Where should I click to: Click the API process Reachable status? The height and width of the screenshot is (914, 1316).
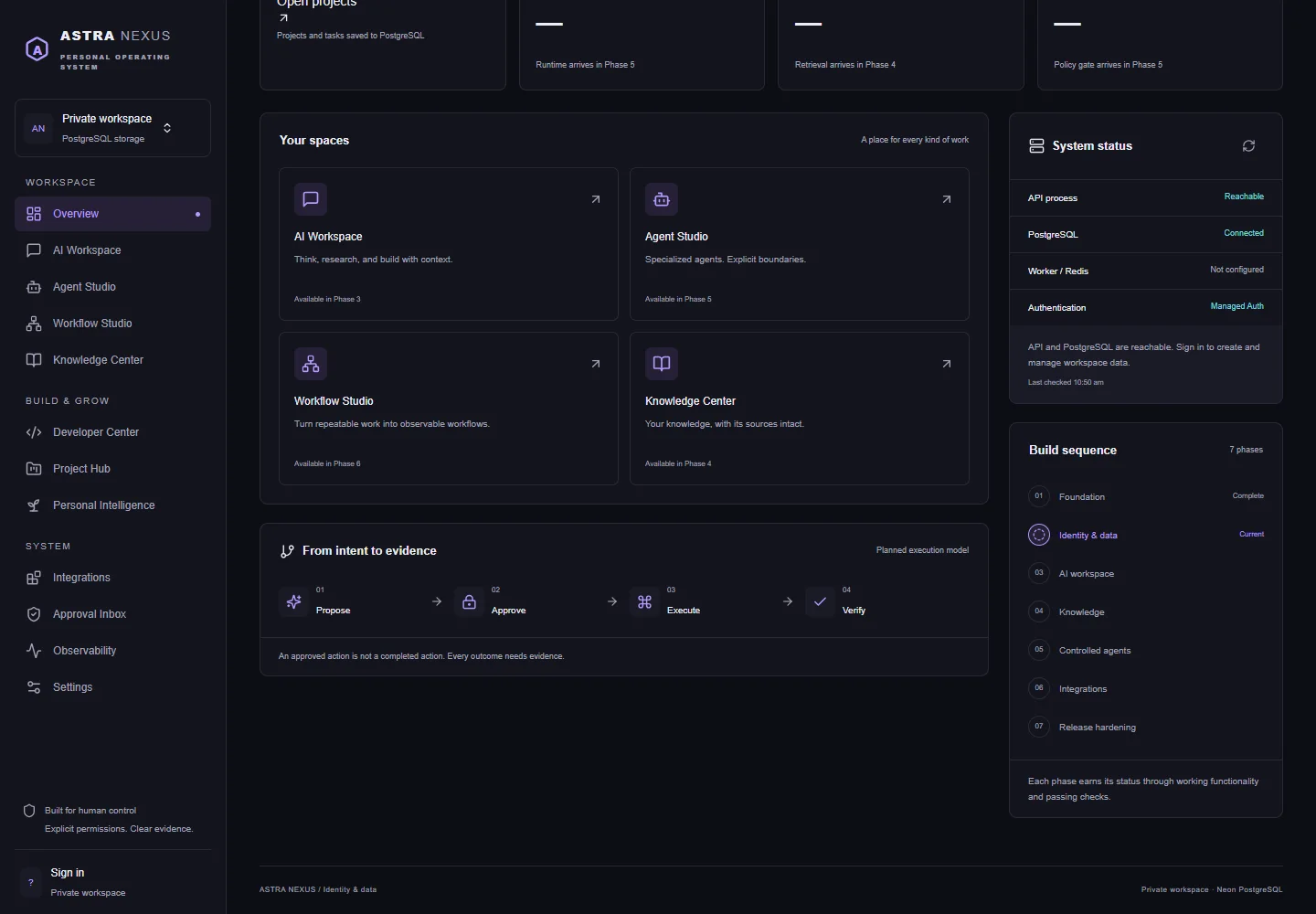tap(1244, 197)
